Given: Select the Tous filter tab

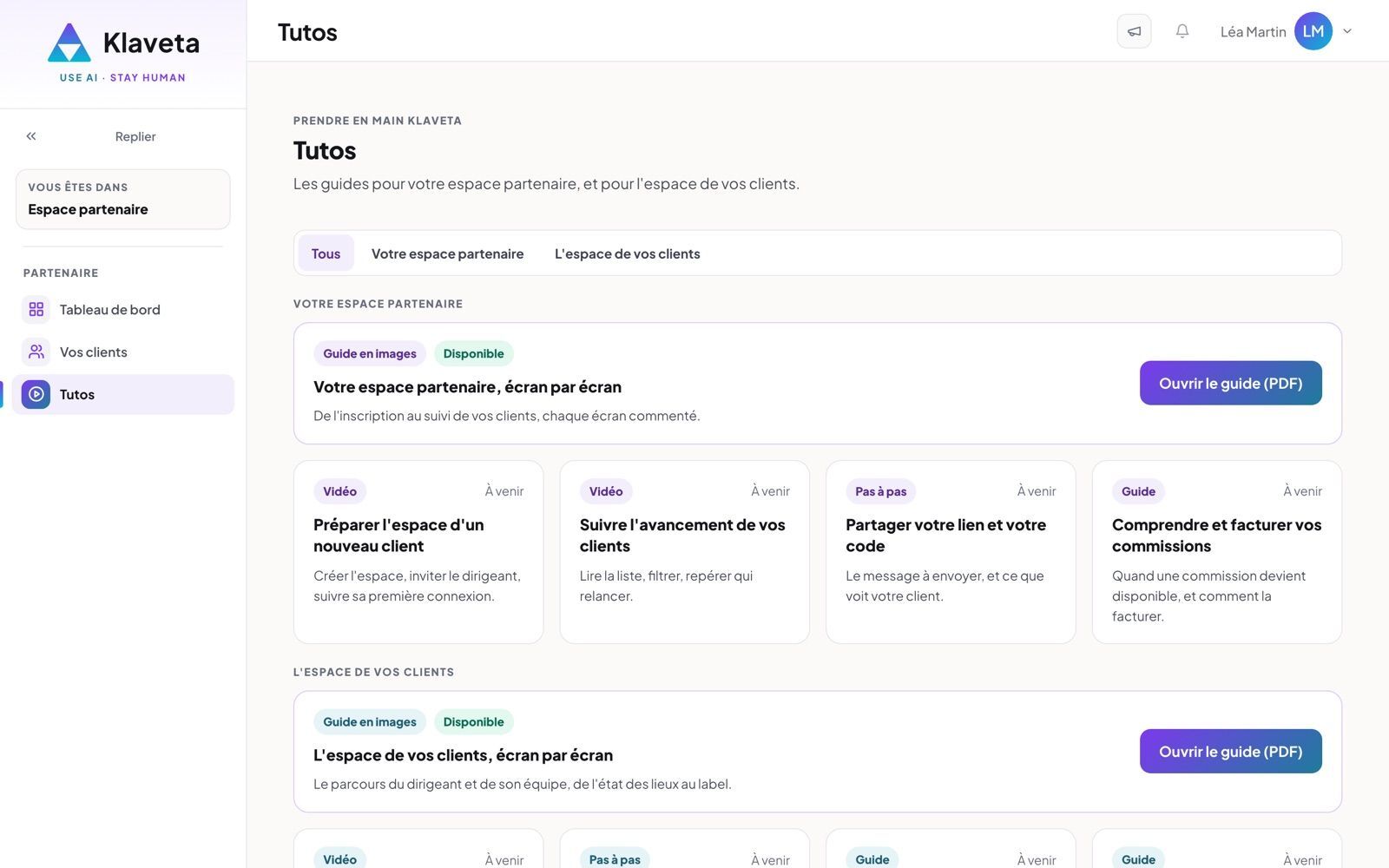Looking at the screenshot, I should click(x=326, y=253).
